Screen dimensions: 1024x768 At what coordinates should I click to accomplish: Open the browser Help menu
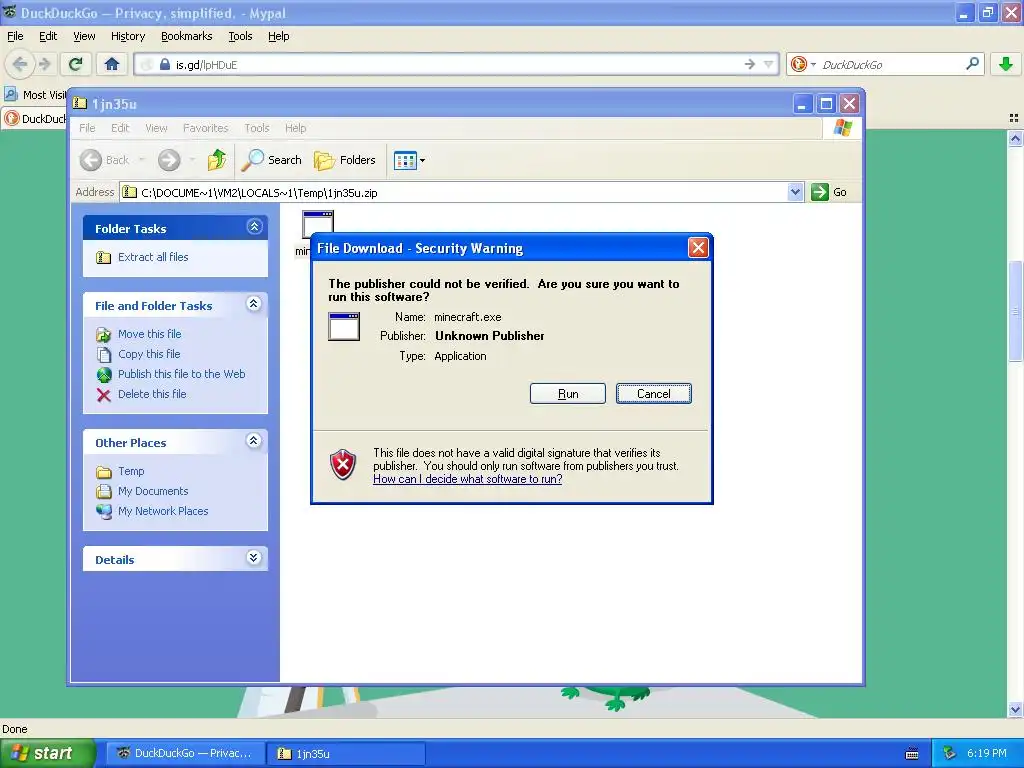(x=278, y=36)
